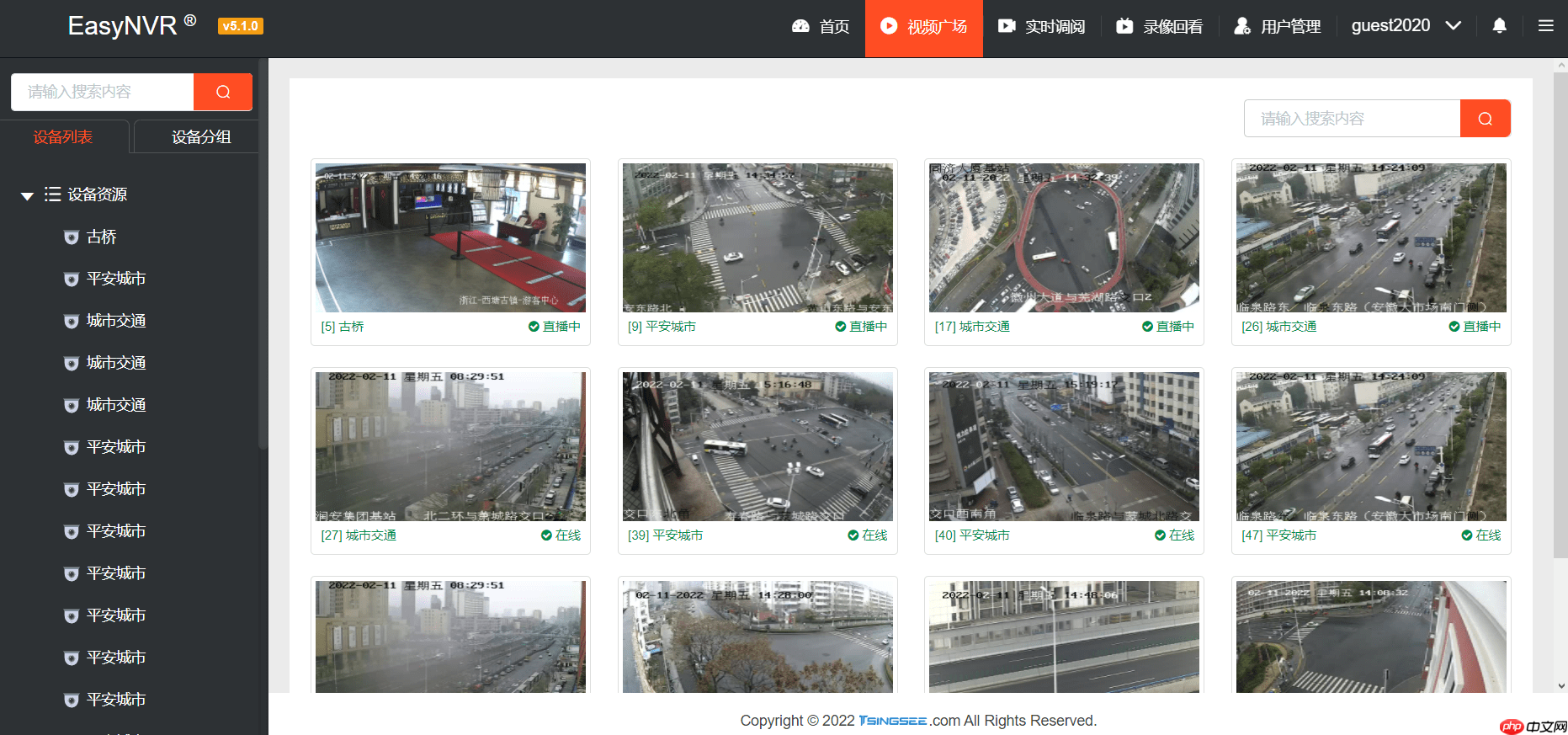
Task: Open the [9] 平安城市 video thumbnail
Action: [x=757, y=237]
